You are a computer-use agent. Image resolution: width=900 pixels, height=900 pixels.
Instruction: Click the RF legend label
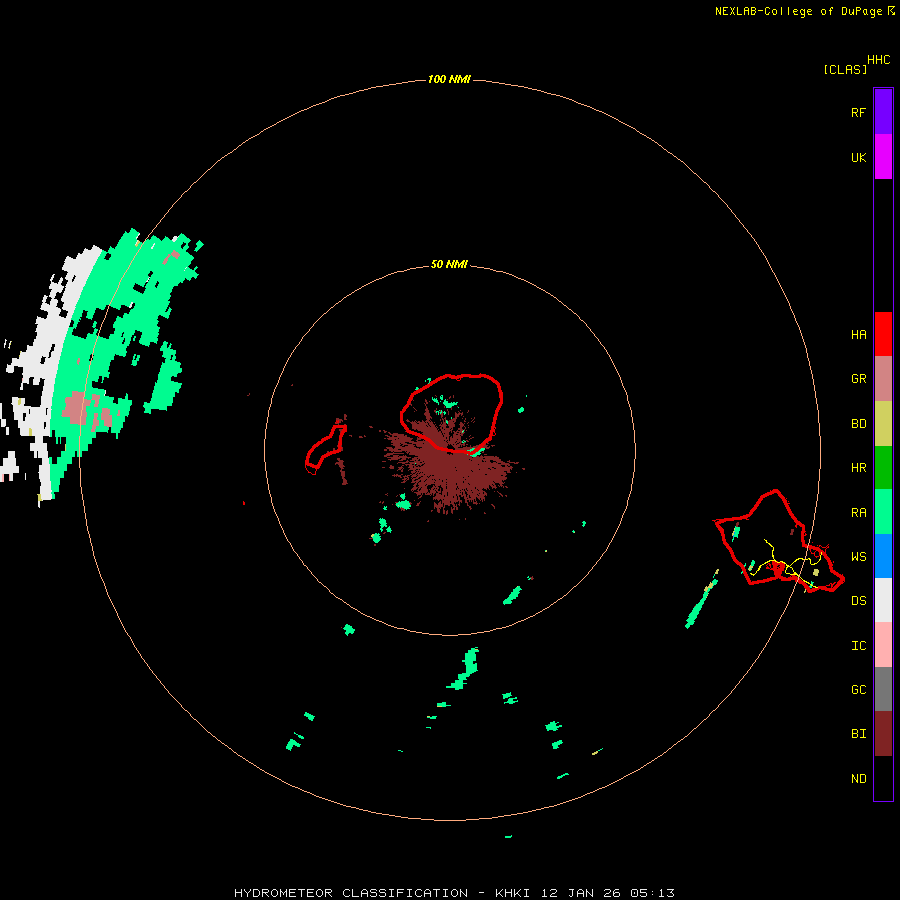[x=858, y=112]
